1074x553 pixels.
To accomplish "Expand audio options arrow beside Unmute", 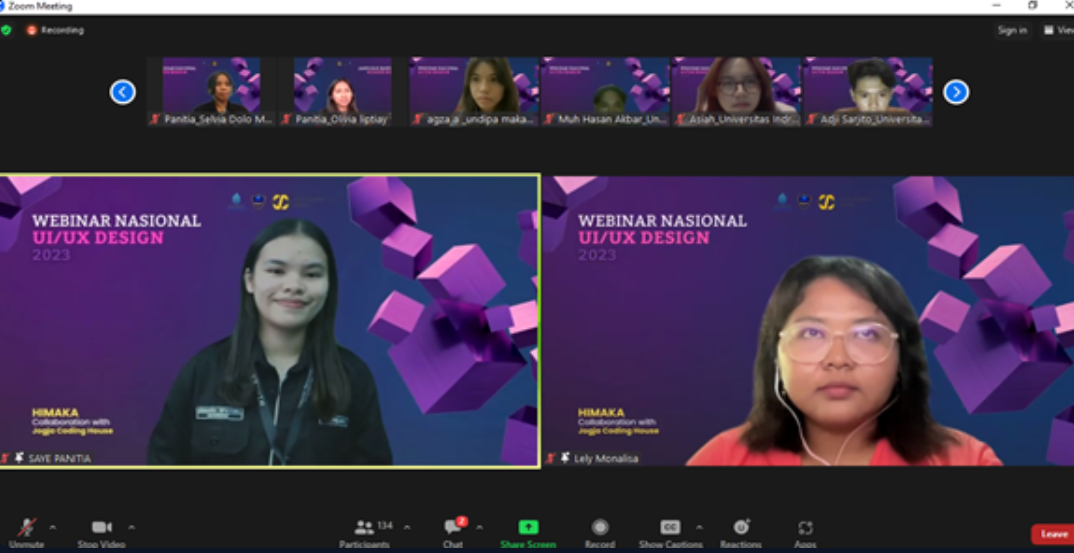I will pos(53,527).
